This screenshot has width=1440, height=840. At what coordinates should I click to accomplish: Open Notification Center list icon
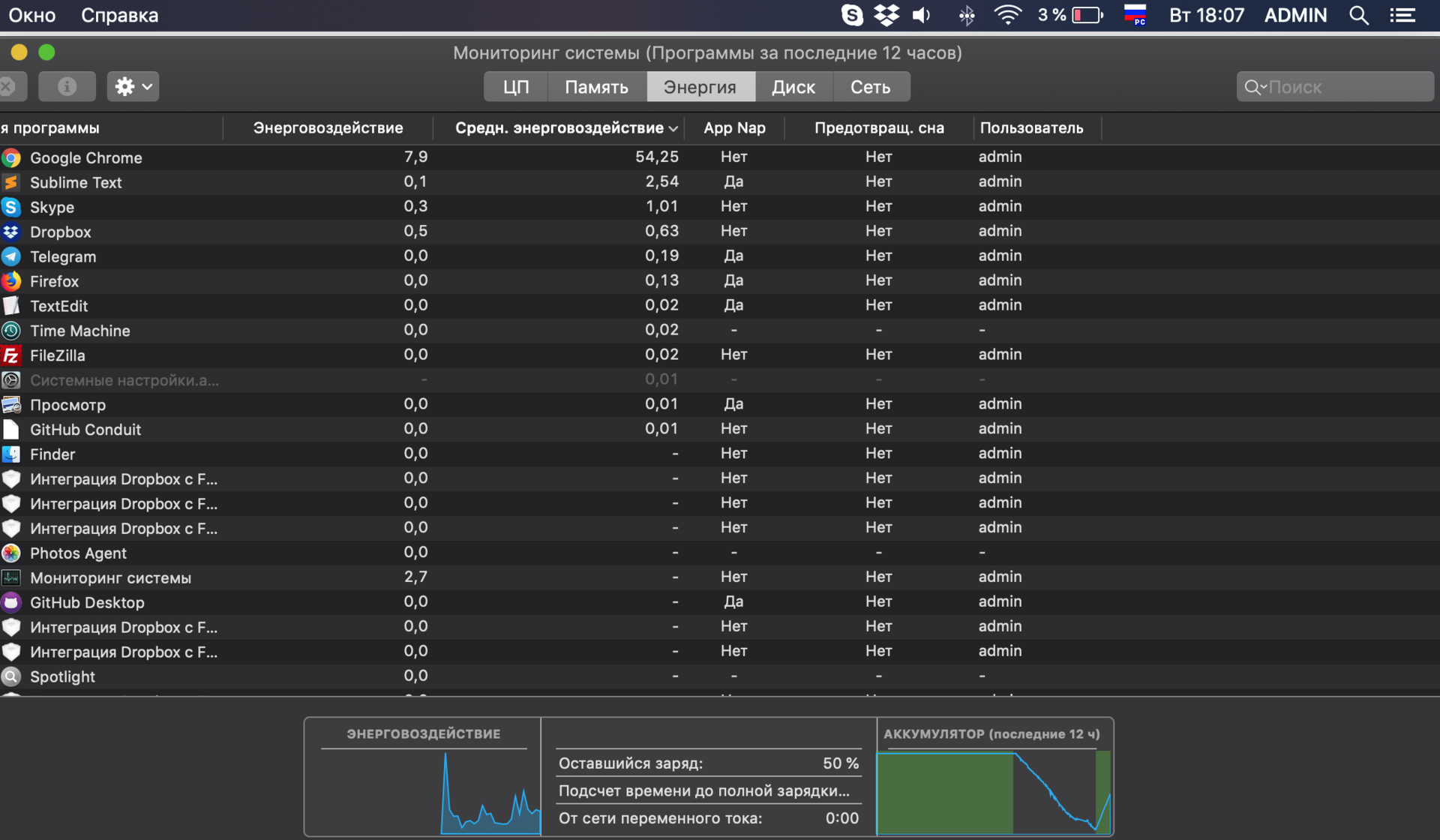click(x=1402, y=15)
